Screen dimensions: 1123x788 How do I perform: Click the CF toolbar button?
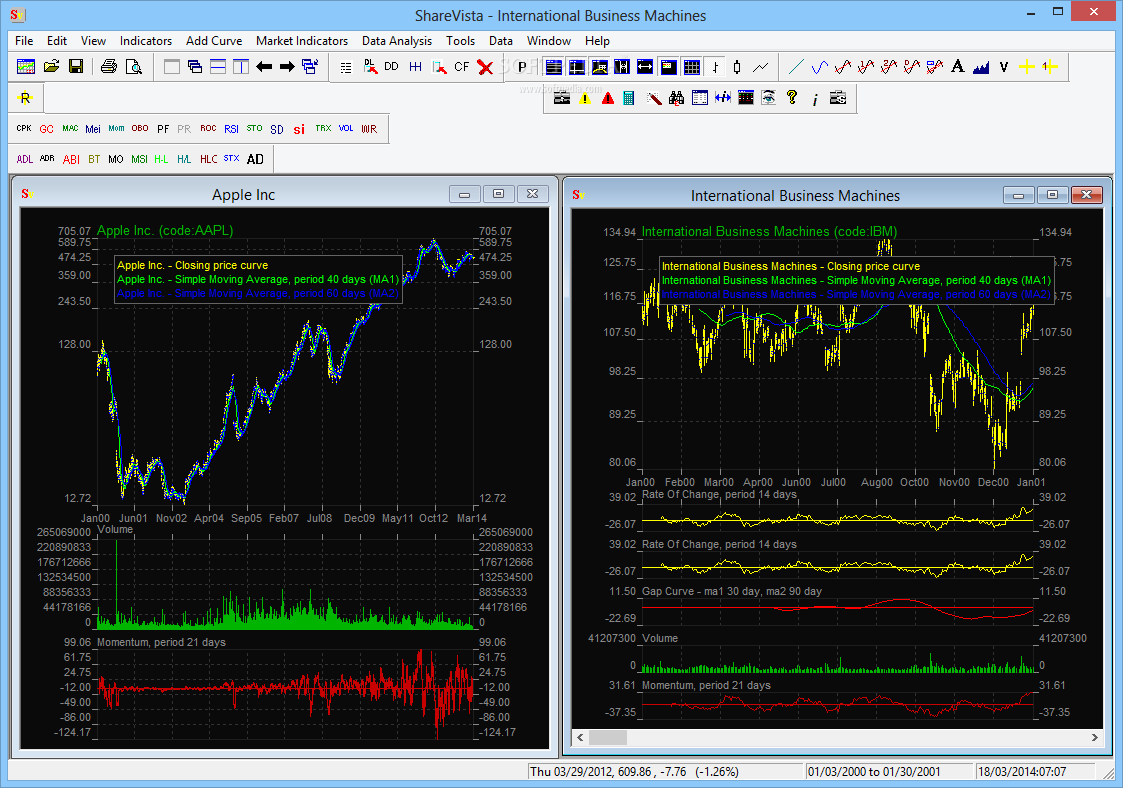click(x=461, y=67)
